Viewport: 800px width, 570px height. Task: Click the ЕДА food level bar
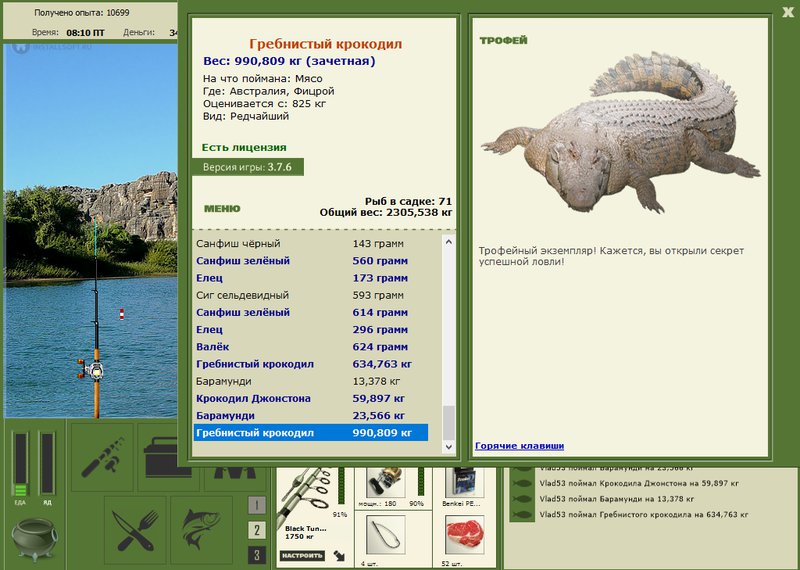click(21, 464)
